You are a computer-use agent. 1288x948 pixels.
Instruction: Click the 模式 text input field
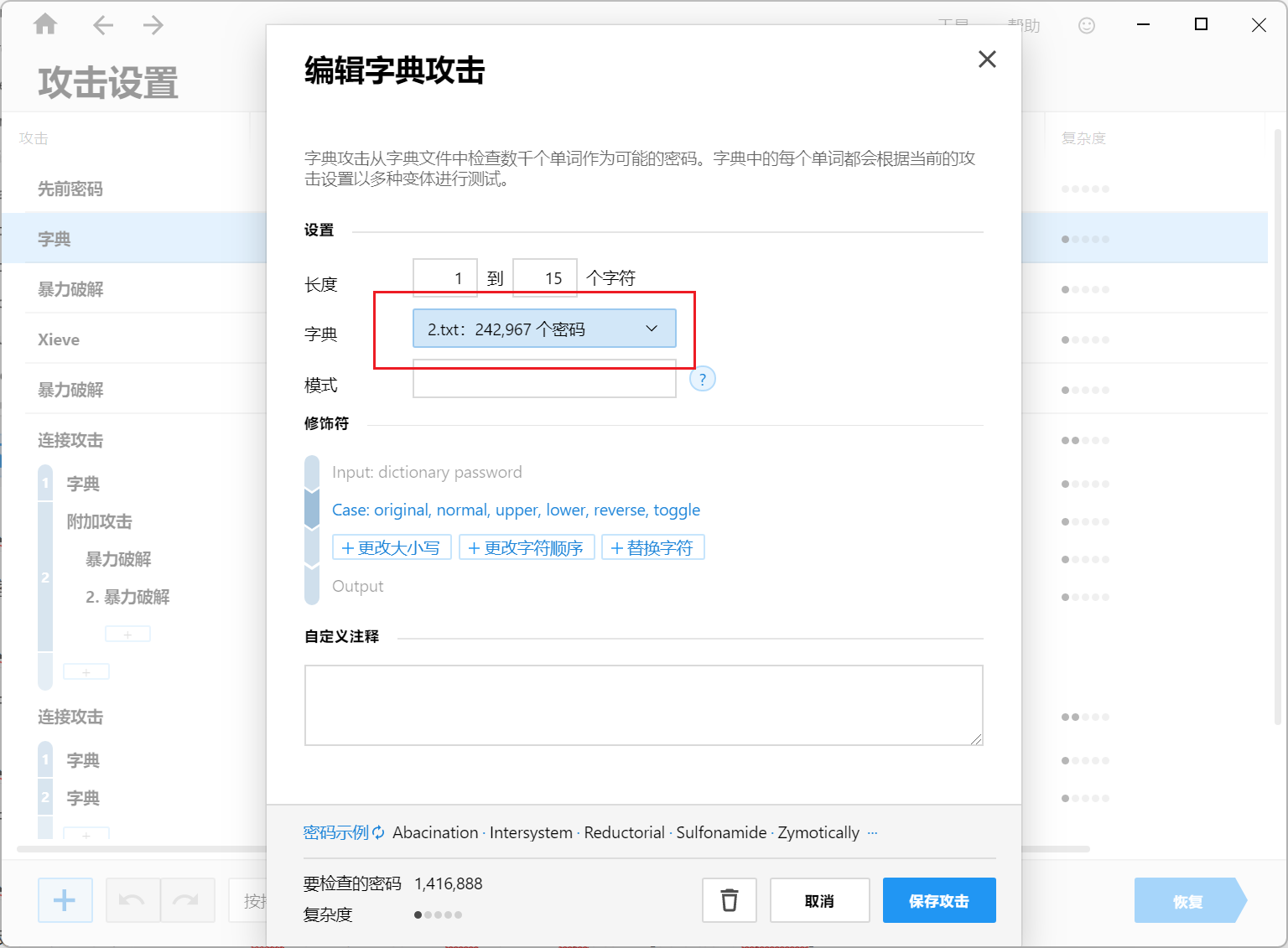[x=543, y=380]
